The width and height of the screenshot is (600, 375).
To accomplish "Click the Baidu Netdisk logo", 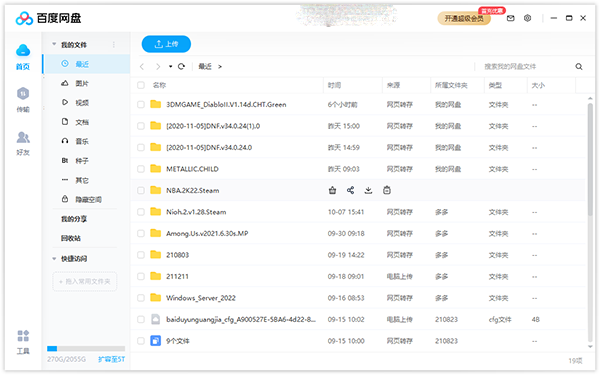I will [x=24, y=18].
